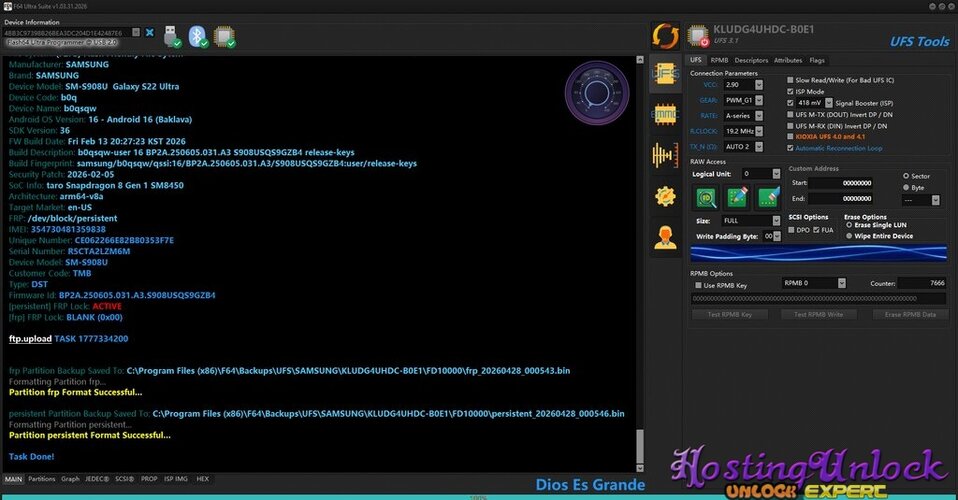Click the blue X disconnect icon
The image size is (958, 500).
click(x=150, y=32)
